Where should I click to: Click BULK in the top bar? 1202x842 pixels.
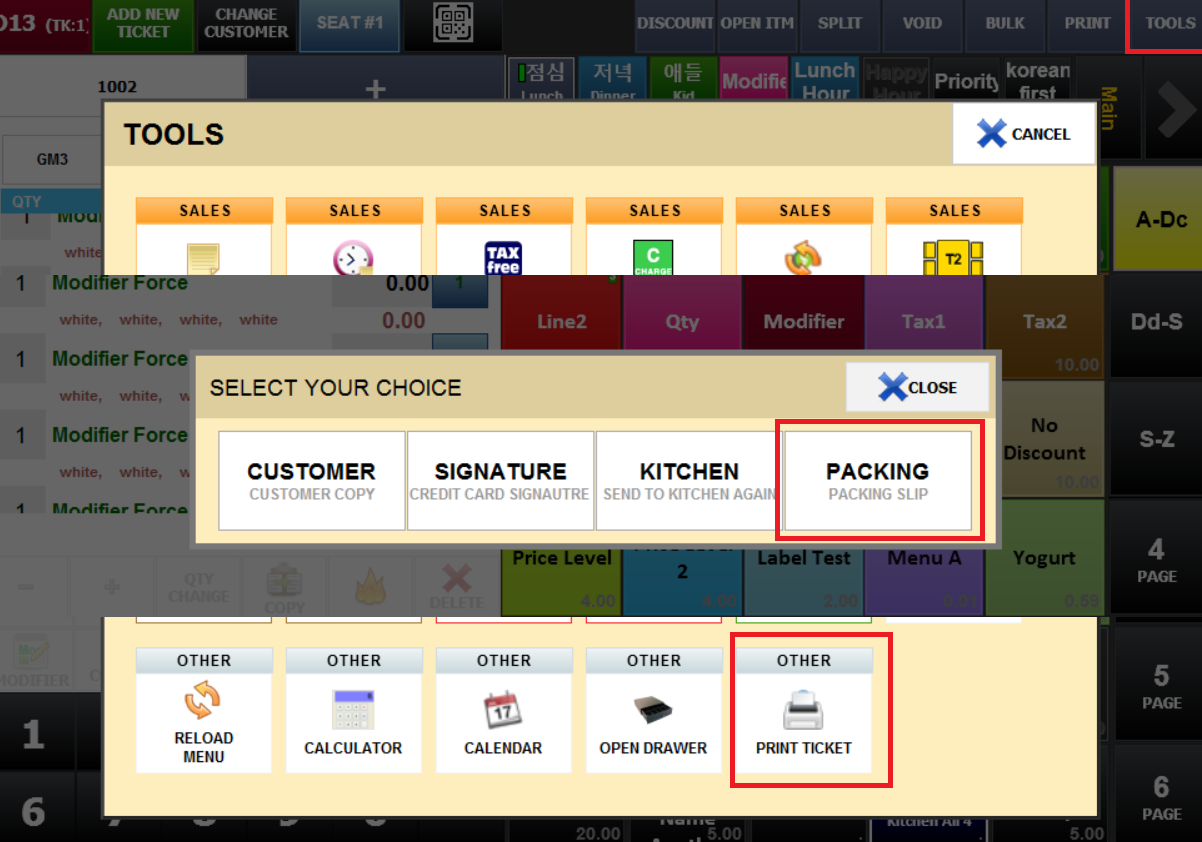point(1004,25)
